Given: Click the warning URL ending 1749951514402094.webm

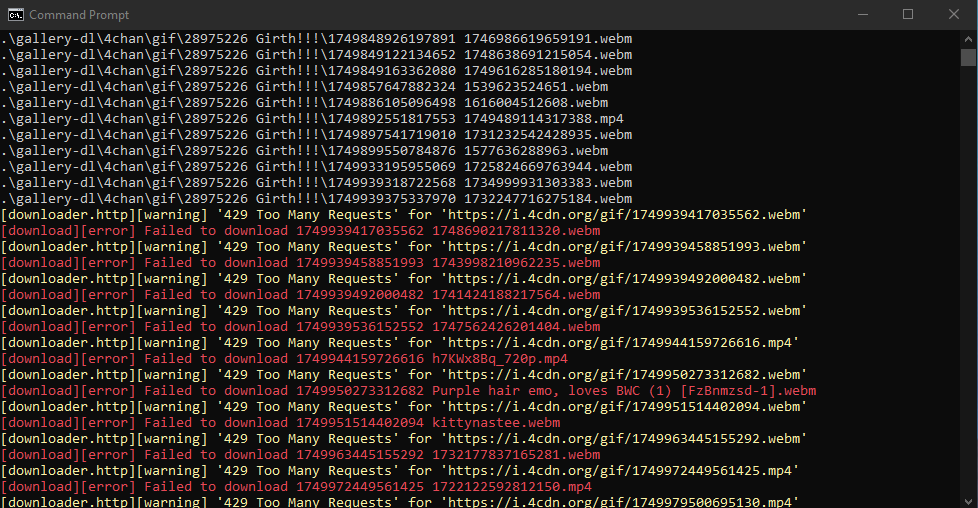Looking at the screenshot, I should 624,407.
